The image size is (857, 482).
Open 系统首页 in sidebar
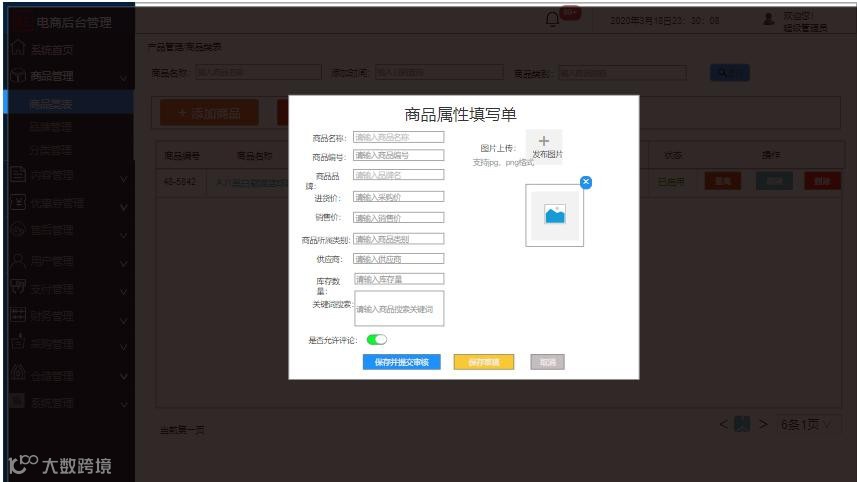pos(51,50)
